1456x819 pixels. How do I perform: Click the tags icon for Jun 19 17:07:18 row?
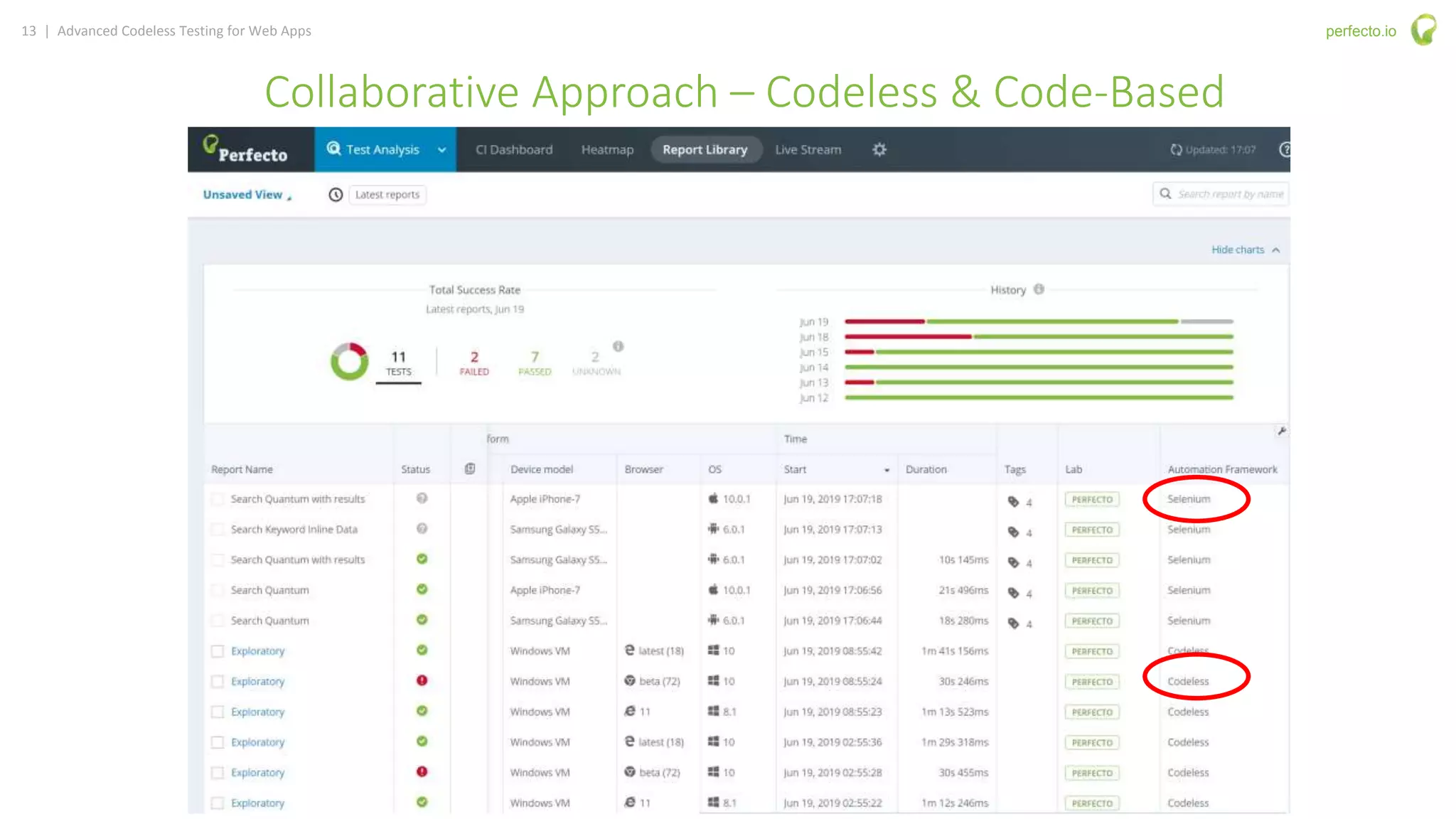(x=1013, y=502)
